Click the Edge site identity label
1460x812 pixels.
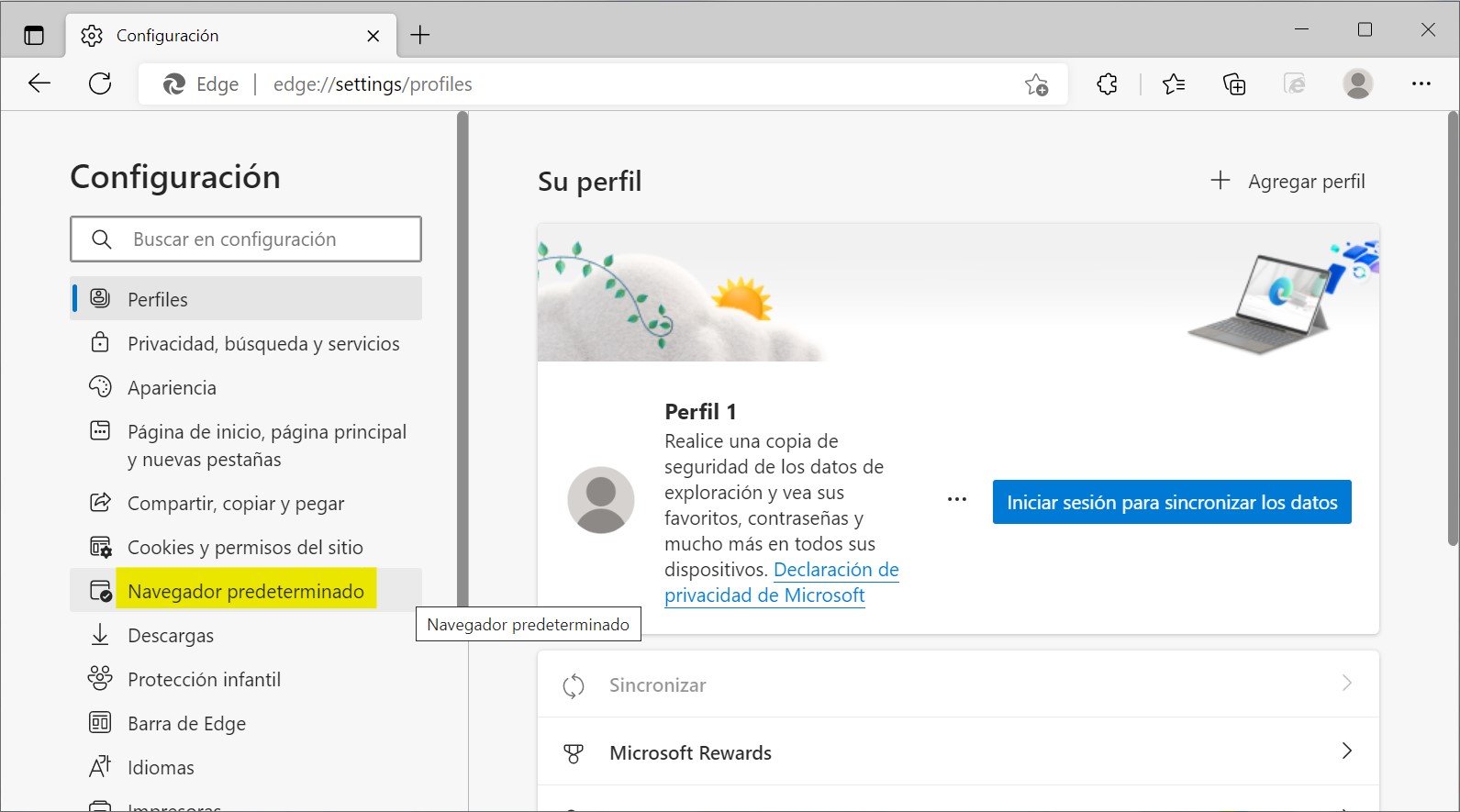click(202, 84)
